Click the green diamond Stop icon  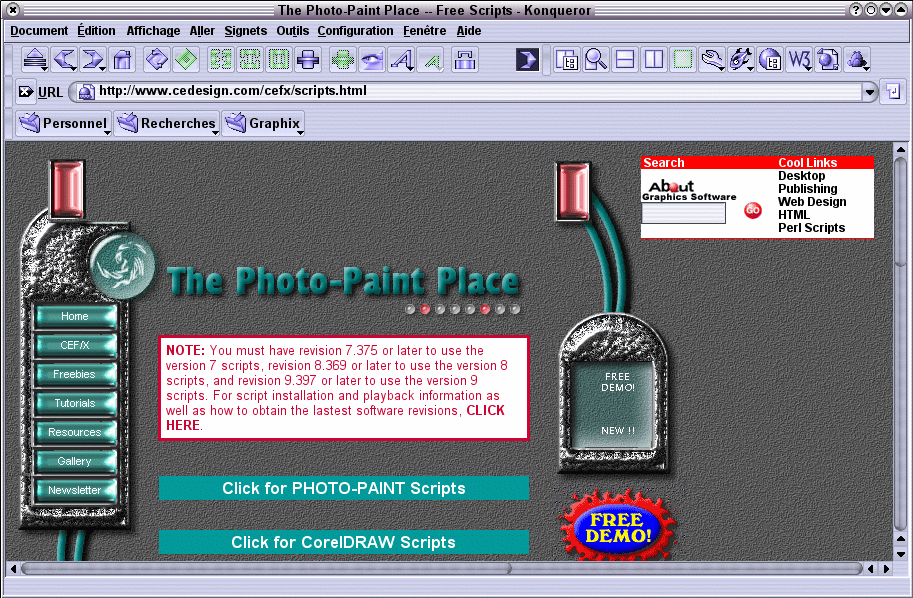point(186,59)
